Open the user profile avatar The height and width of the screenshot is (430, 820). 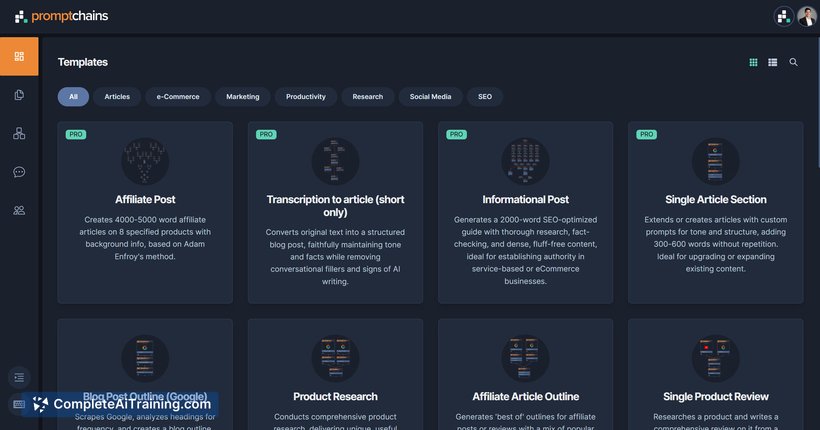(x=807, y=17)
